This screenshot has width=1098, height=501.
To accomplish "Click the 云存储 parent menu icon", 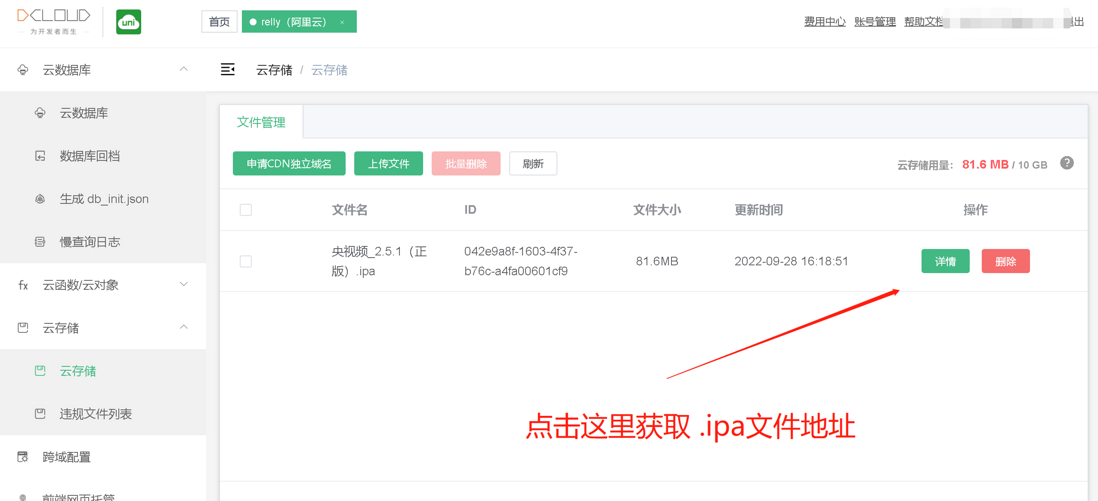I will tap(23, 328).
